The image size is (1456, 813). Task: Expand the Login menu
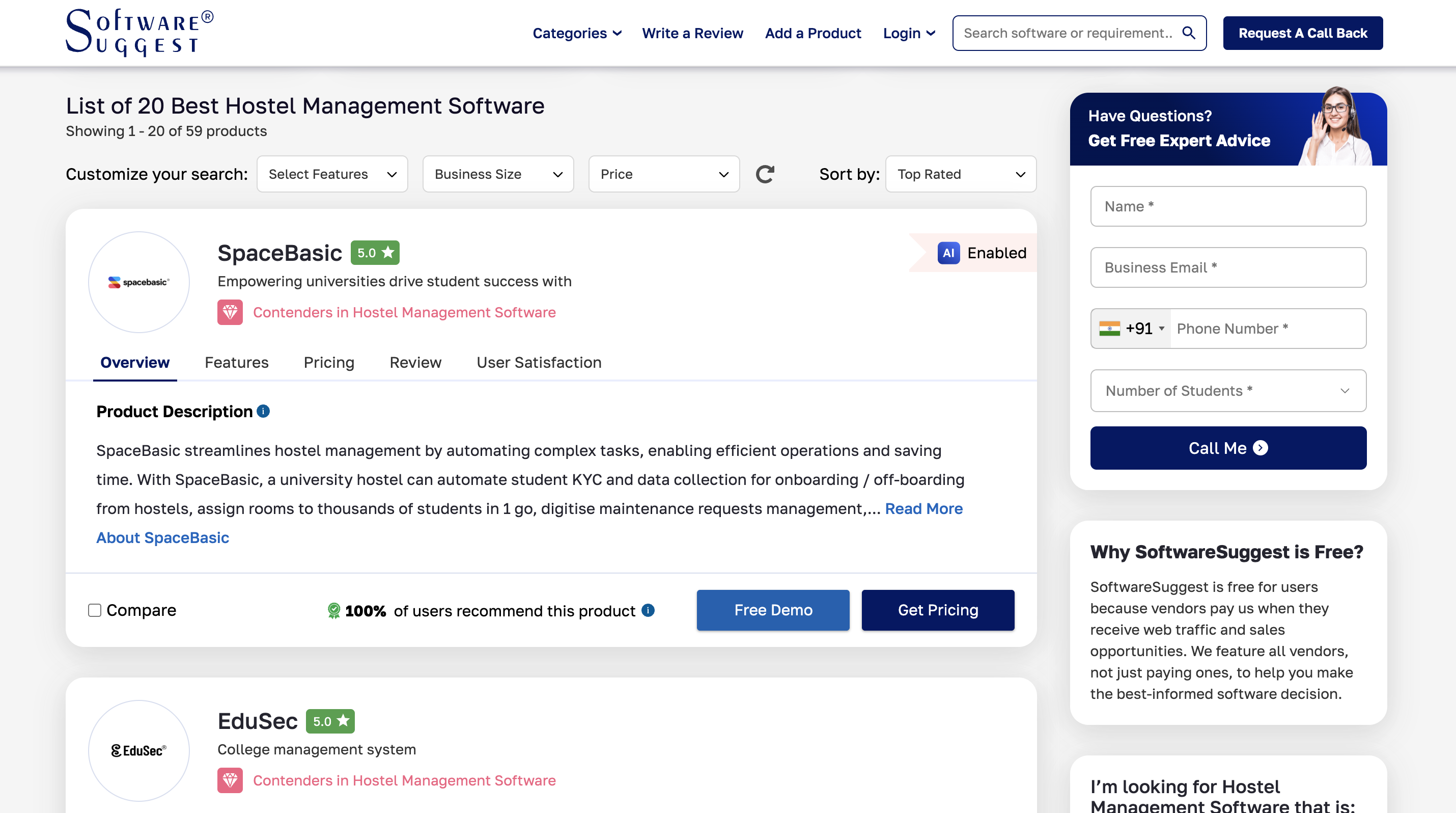pos(909,33)
